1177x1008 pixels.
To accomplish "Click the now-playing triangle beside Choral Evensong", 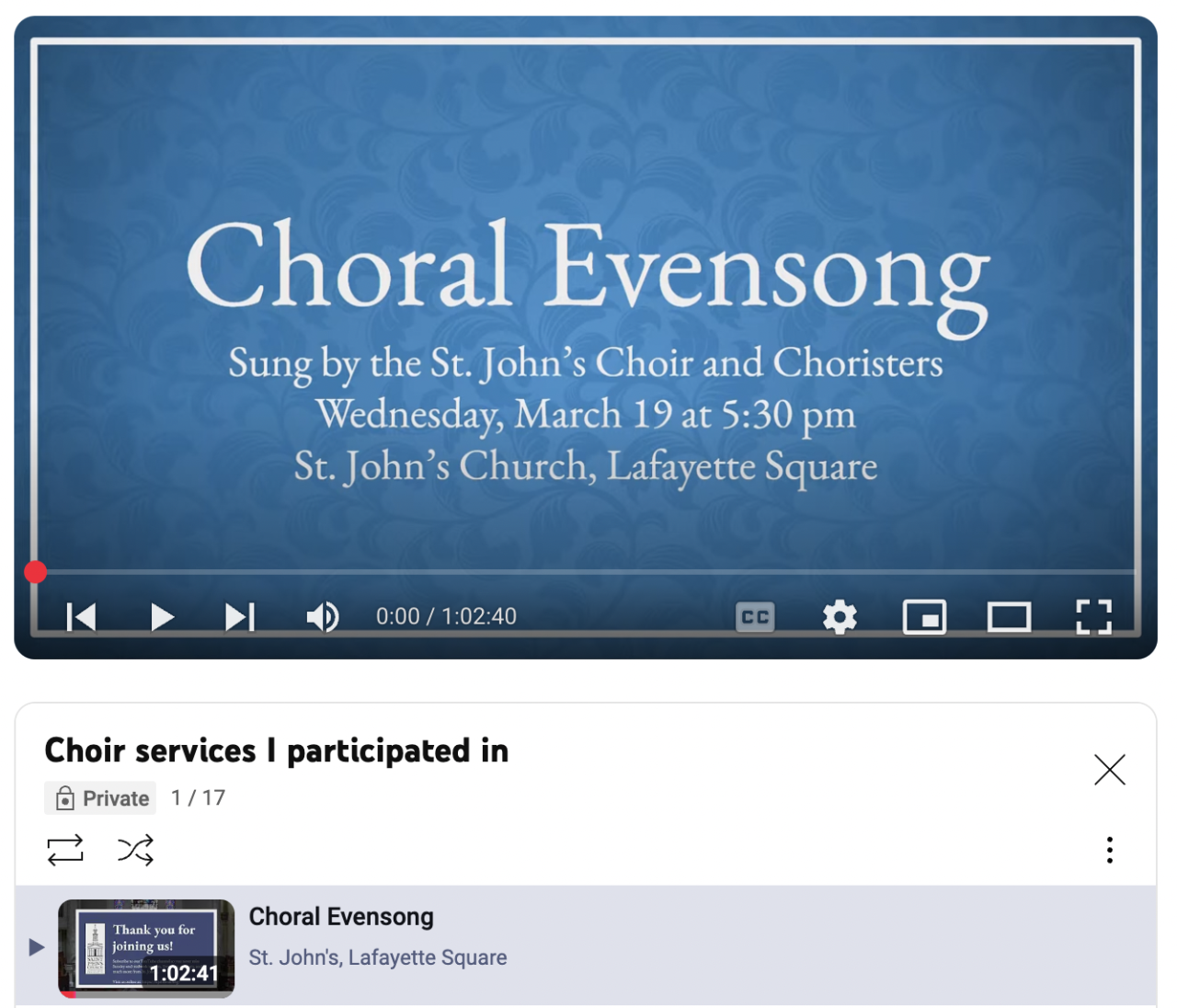I will [37, 947].
